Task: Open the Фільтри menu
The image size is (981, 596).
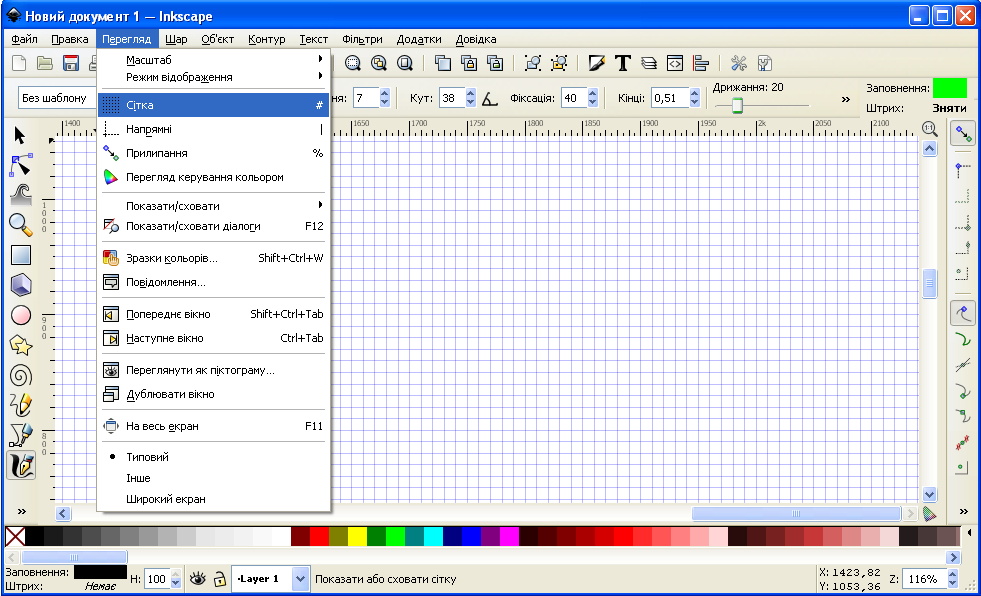Action: [362, 39]
